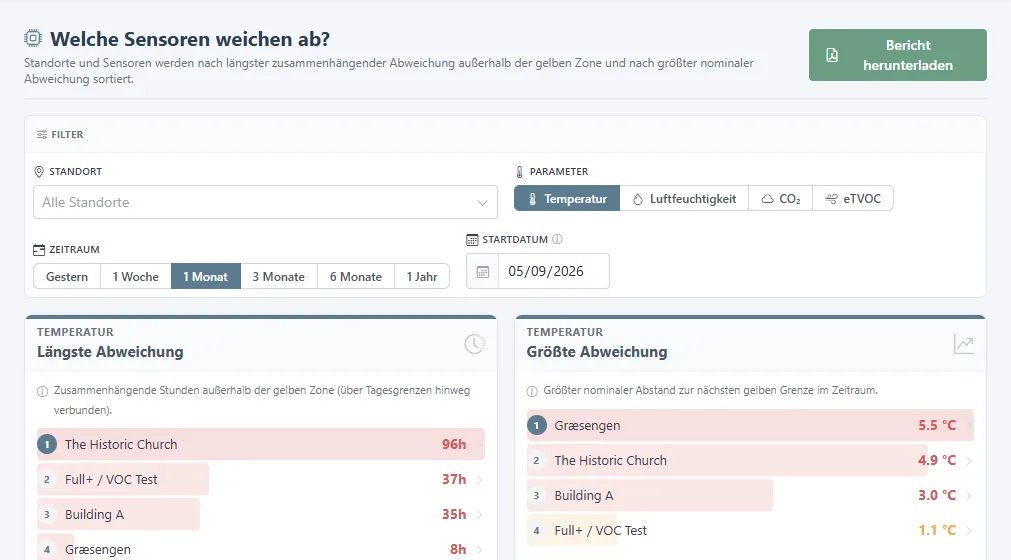Select the eTVOC parameter
This screenshot has height=560, width=1011.
pyautogui.click(x=853, y=198)
